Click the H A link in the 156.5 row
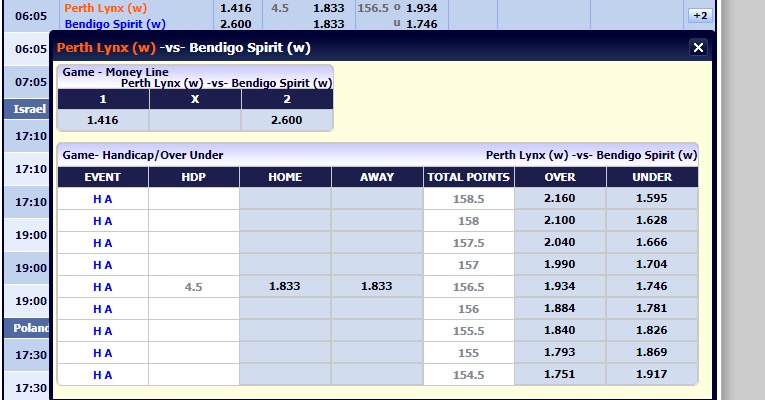The height and width of the screenshot is (400, 765). [102, 287]
